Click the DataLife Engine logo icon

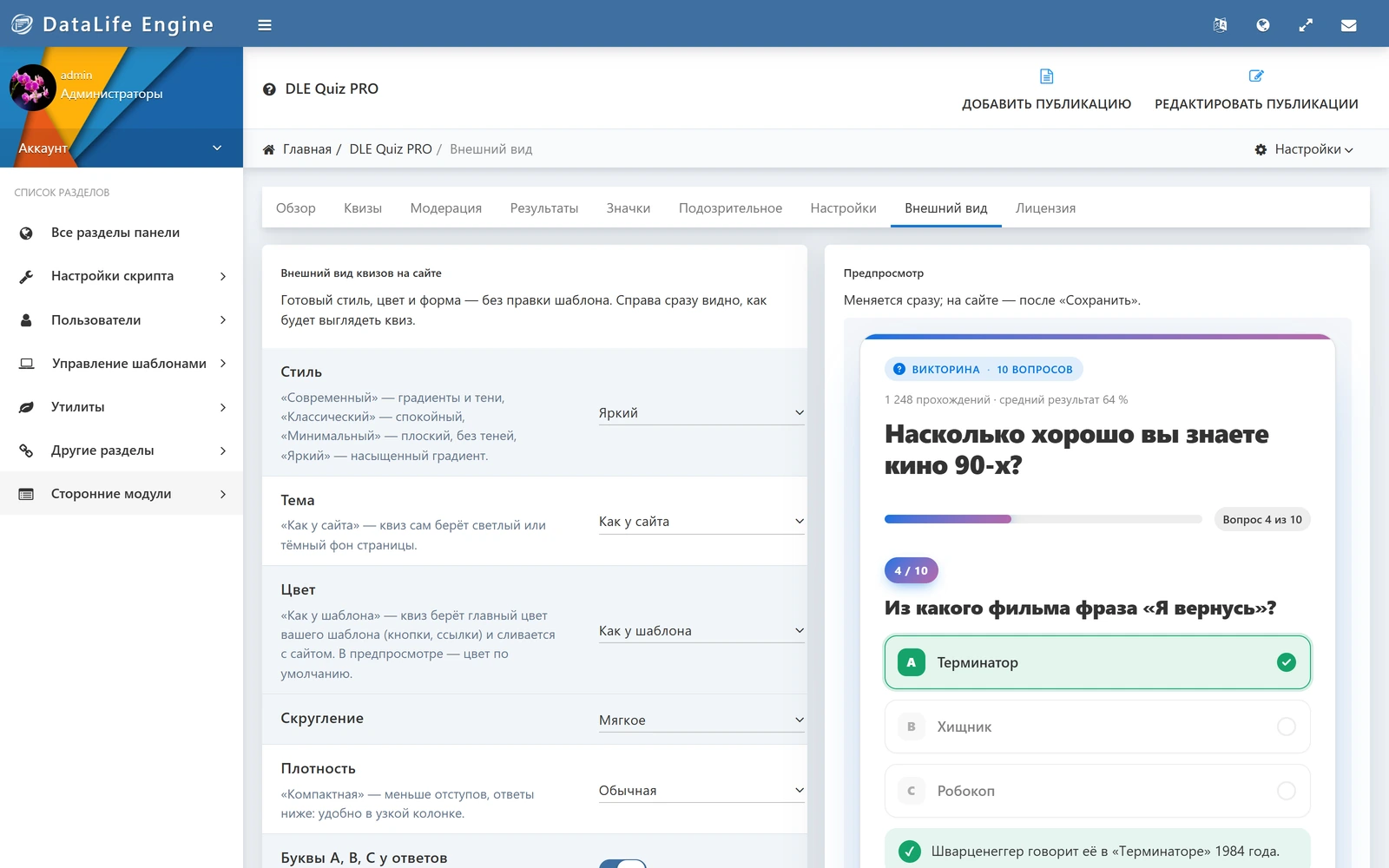pyautogui.click(x=22, y=24)
